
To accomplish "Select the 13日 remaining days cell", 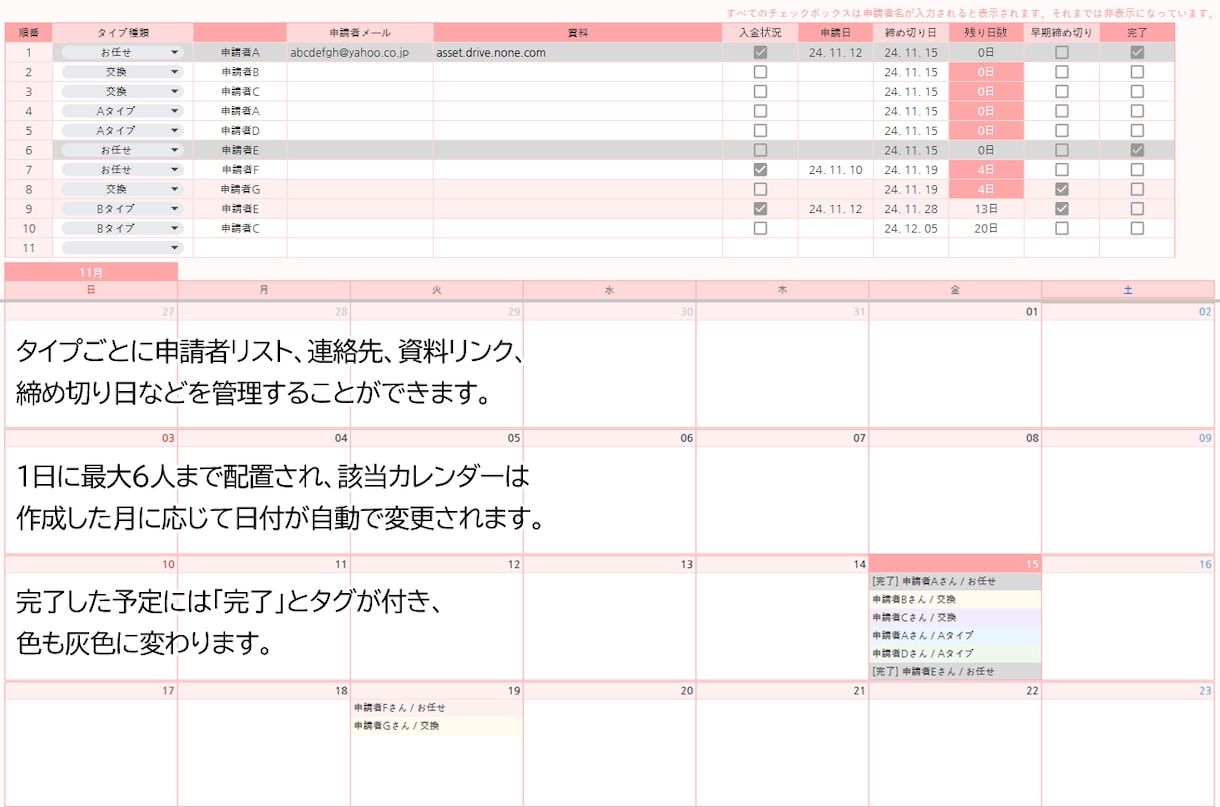I will pos(986,208).
